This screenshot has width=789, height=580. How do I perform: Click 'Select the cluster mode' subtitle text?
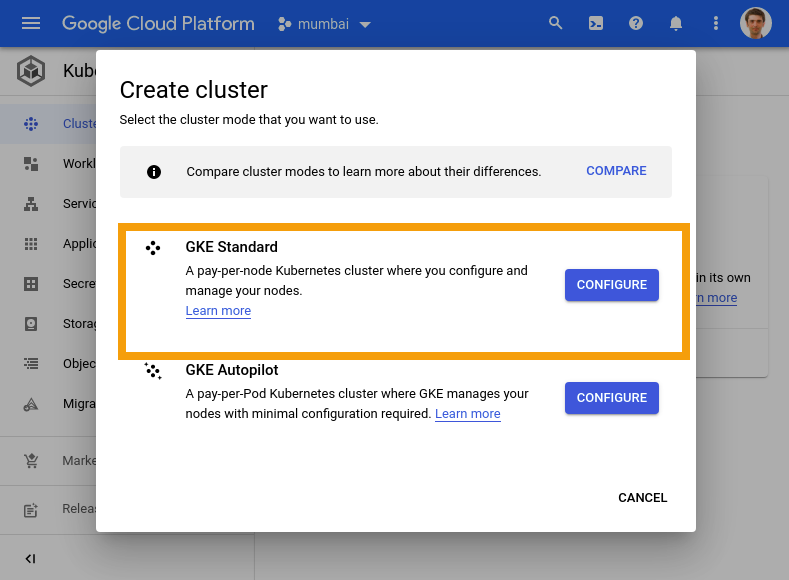tap(249, 120)
